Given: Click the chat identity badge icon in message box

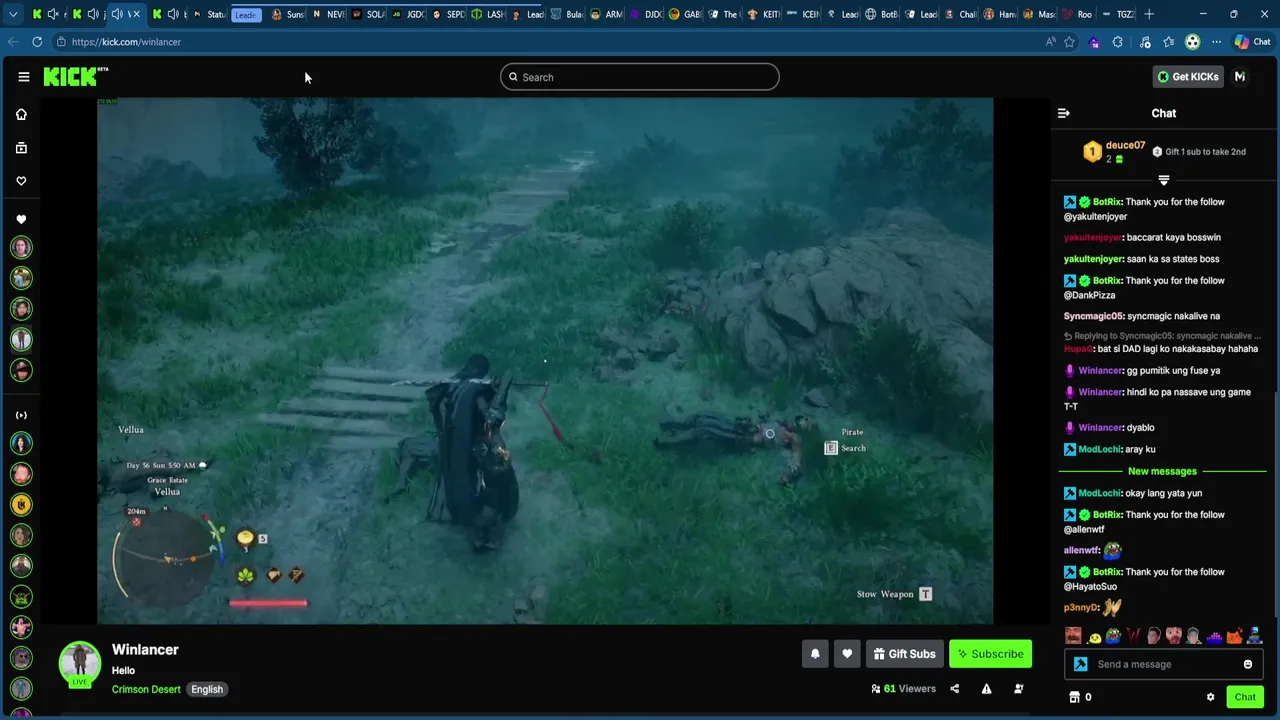Looking at the screenshot, I should (x=1081, y=664).
